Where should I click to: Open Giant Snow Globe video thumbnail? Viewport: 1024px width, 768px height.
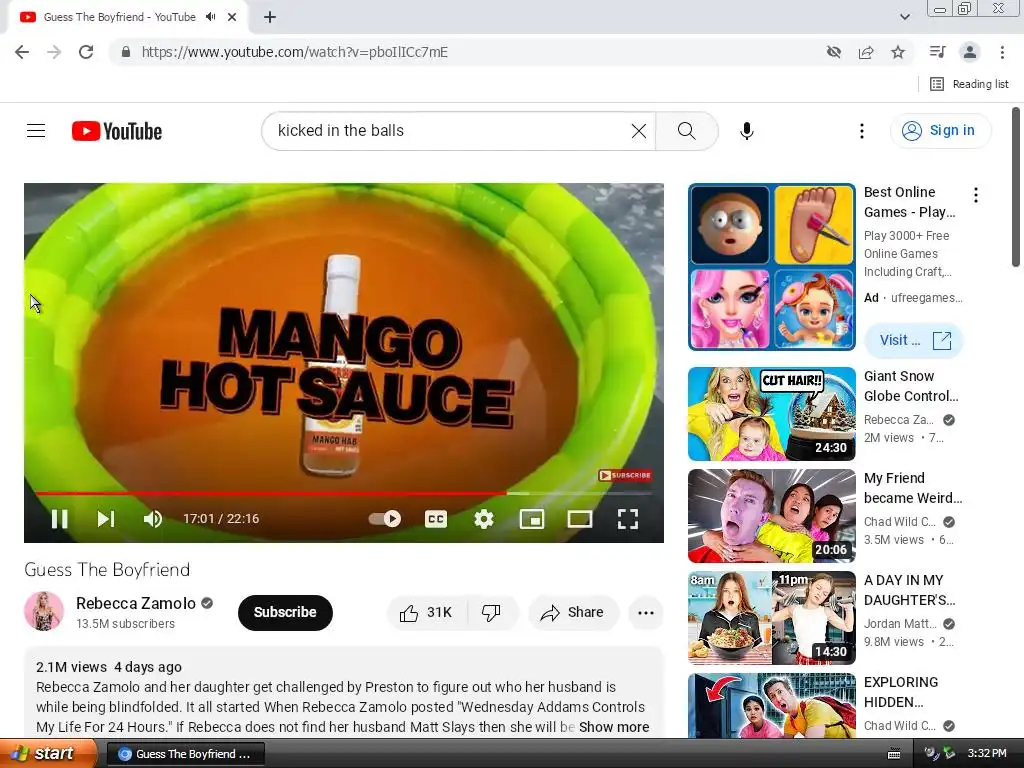[x=771, y=414]
